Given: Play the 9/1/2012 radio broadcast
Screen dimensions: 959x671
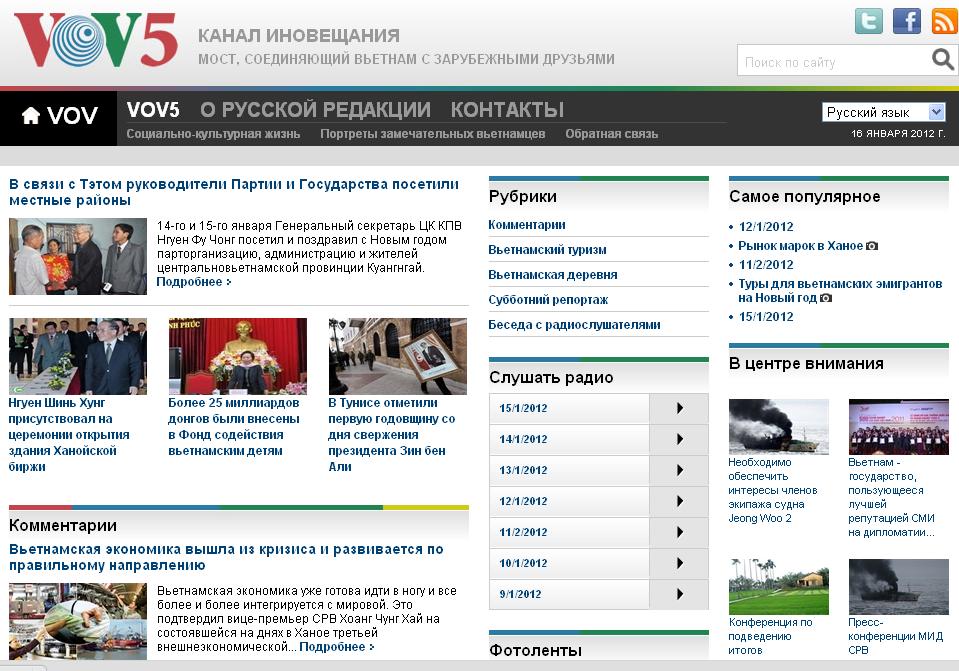Looking at the screenshot, I should point(679,595).
